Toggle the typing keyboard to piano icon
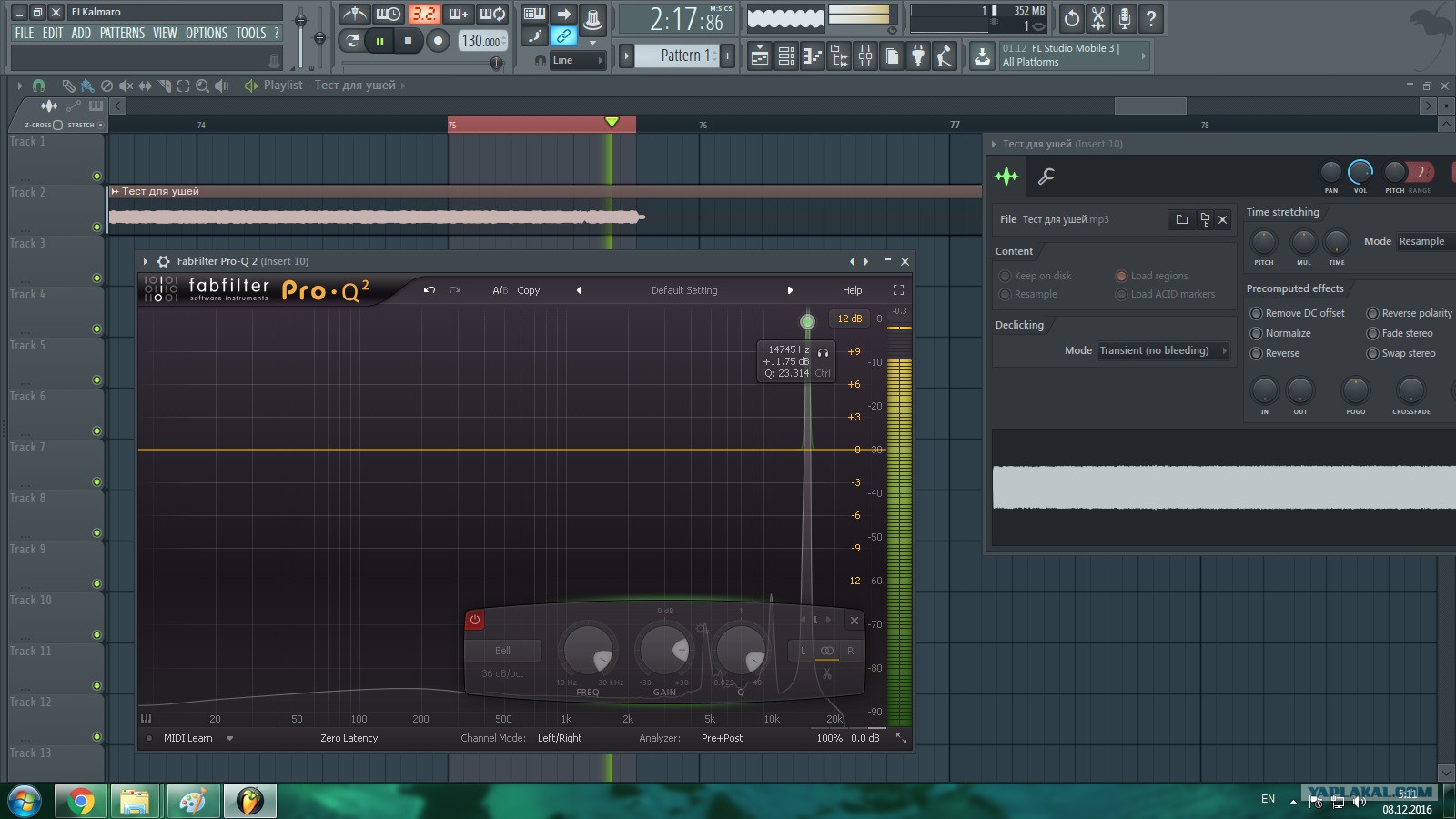This screenshot has height=819, width=1456. pos(534,14)
